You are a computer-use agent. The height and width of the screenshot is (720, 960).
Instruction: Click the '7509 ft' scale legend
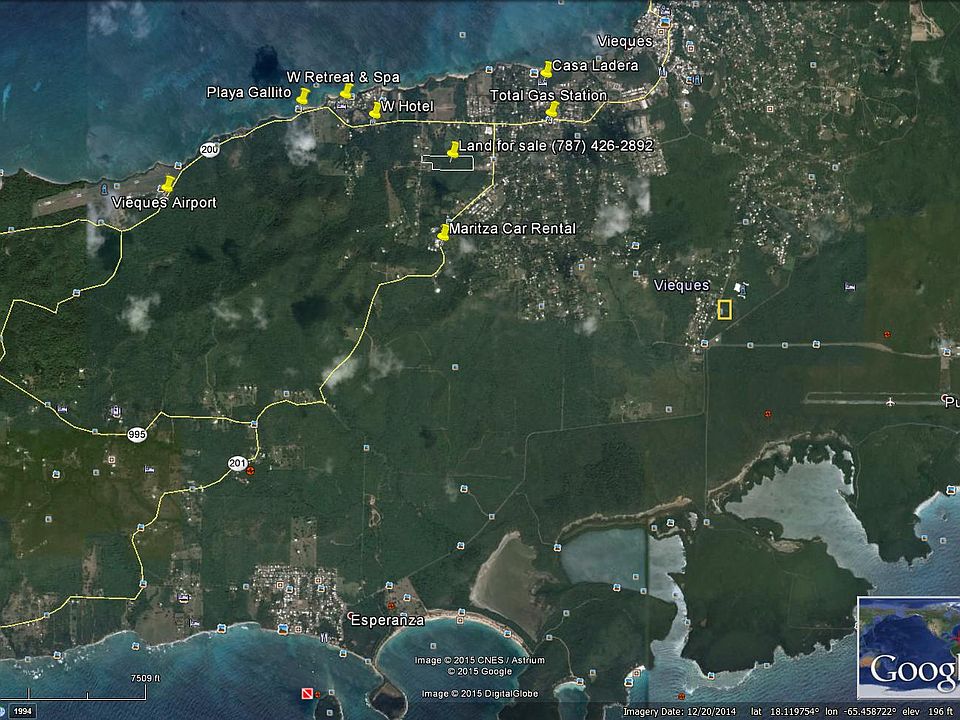tap(145, 678)
